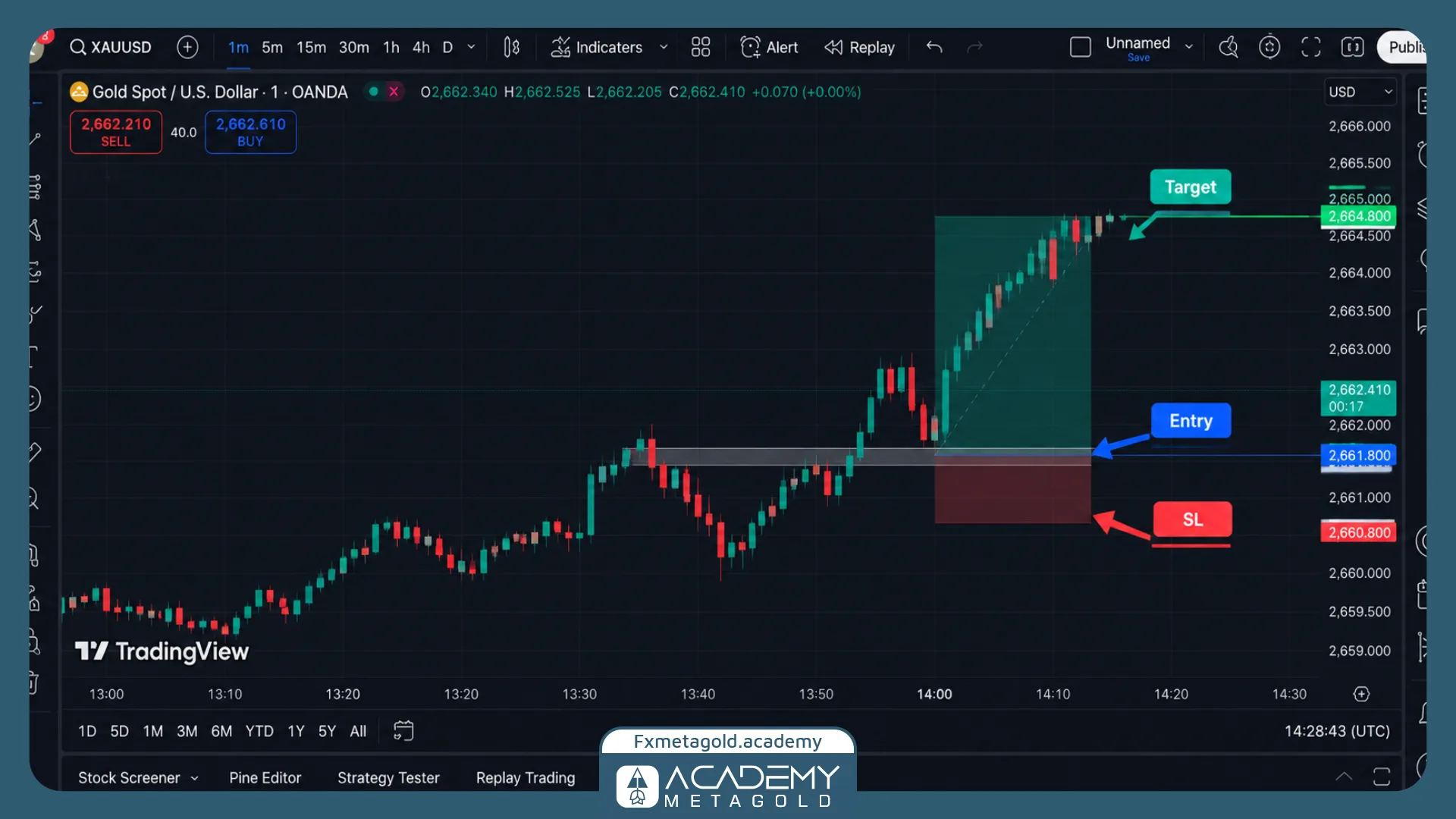1456x819 pixels.
Task: Toggle the green market status dot
Action: (x=373, y=92)
